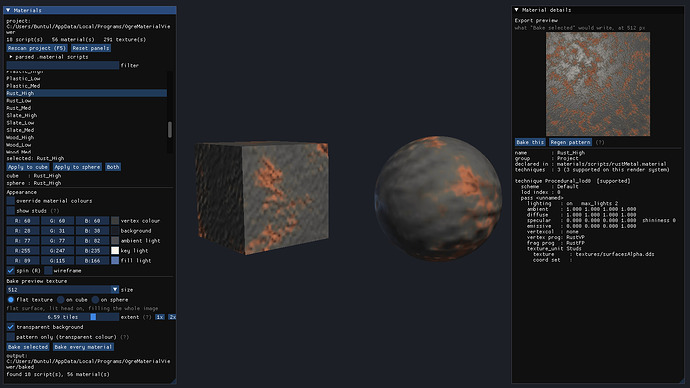The image size is (690, 388).
Task: Select Slate_Med in material list
Action: [86, 130]
